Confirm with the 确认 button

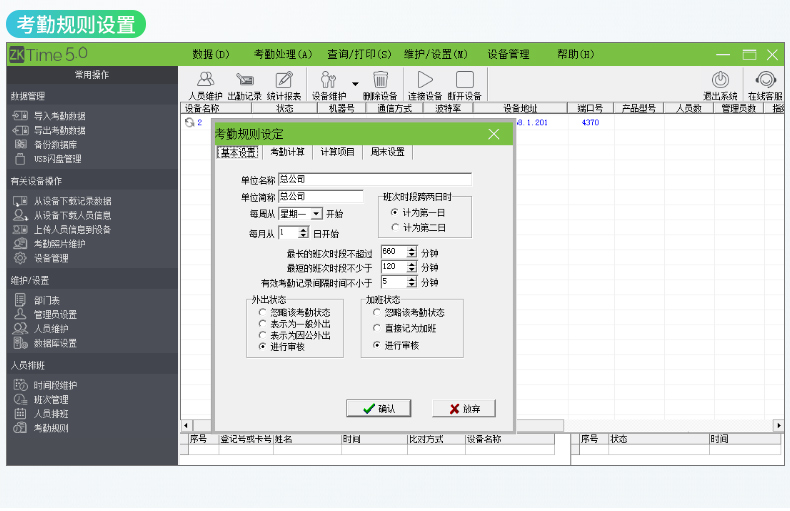(378, 408)
